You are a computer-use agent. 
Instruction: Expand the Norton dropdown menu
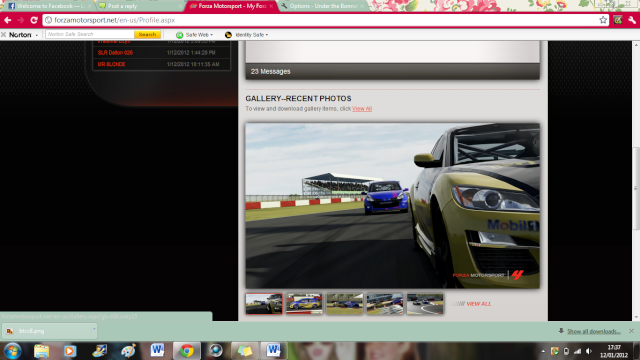click(37, 35)
